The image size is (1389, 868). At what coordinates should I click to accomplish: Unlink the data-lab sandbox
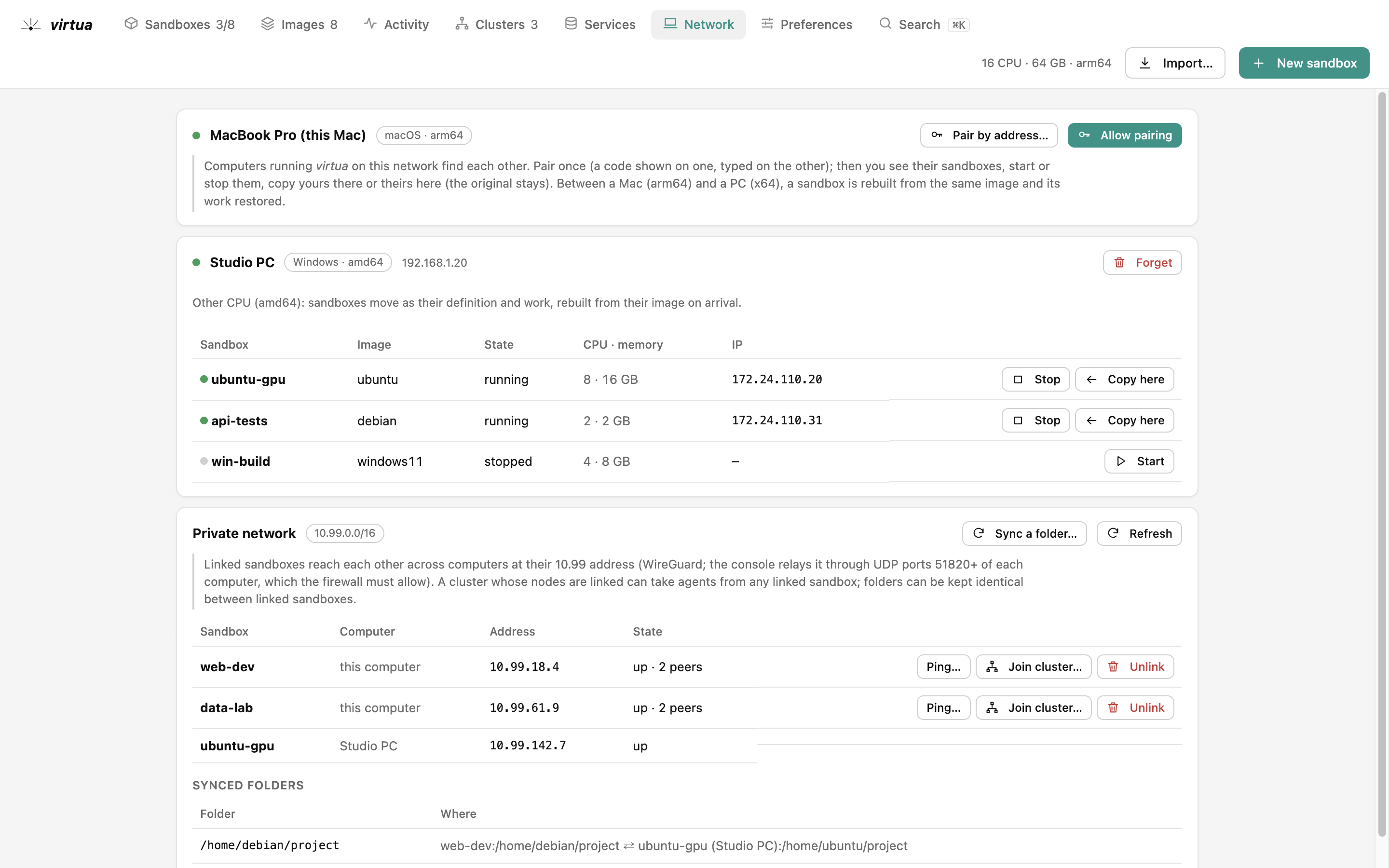(x=1135, y=708)
